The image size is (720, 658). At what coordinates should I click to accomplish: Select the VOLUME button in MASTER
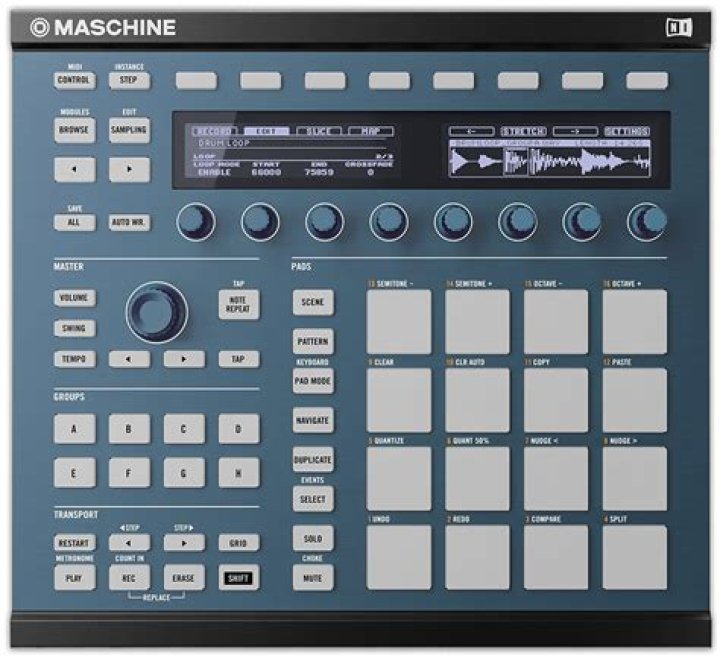click(x=74, y=298)
